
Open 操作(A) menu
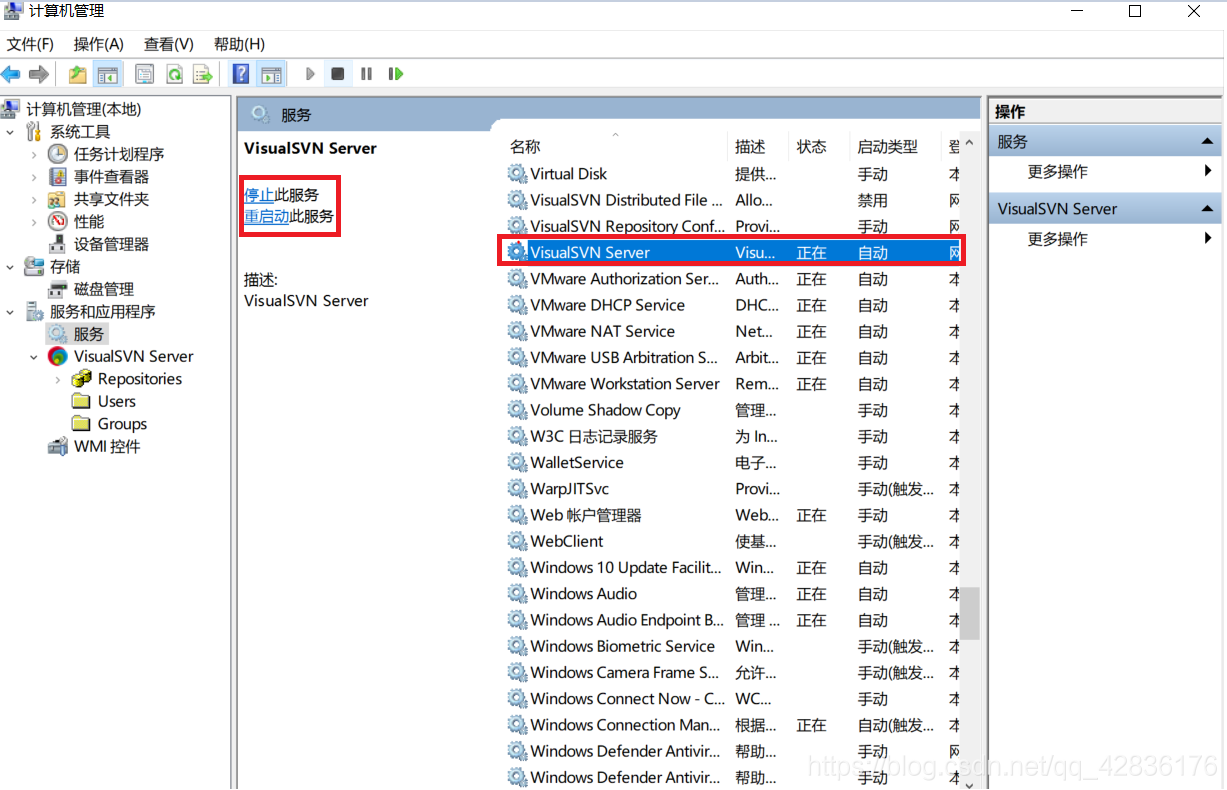(99, 44)
